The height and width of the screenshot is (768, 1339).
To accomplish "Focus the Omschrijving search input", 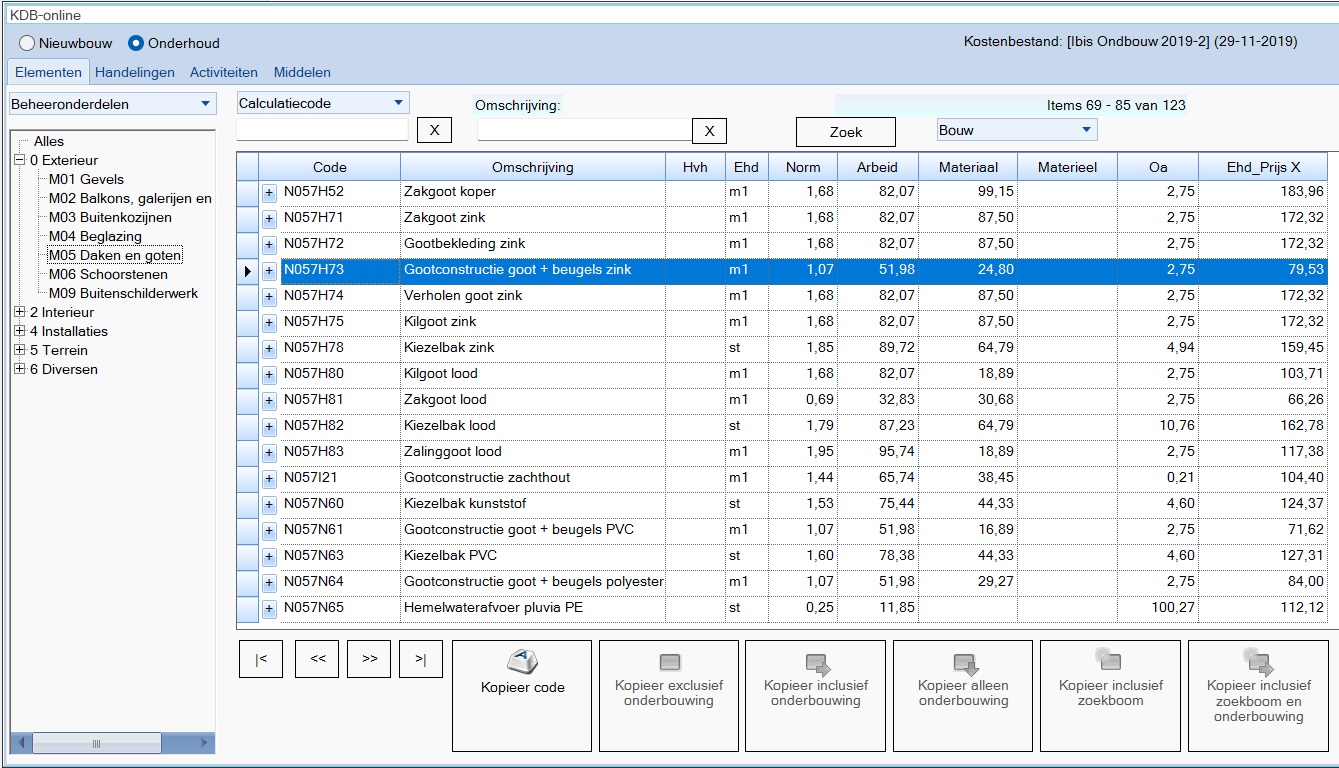I will click(x=585, y=130).
